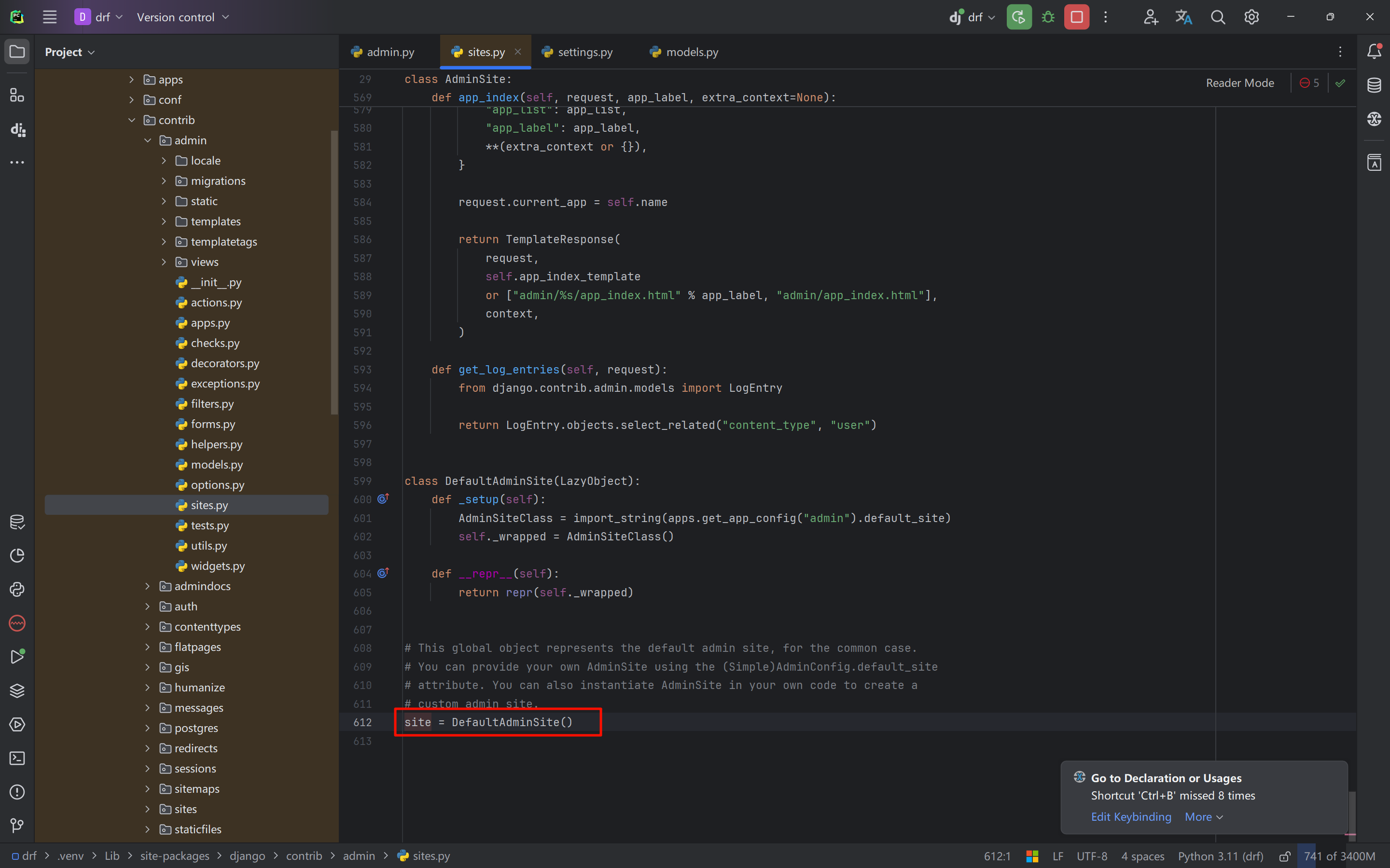The height and width of the screenshot is (868, 1390).
Task: Open the Terminal tool window
Action: [17, 758]
